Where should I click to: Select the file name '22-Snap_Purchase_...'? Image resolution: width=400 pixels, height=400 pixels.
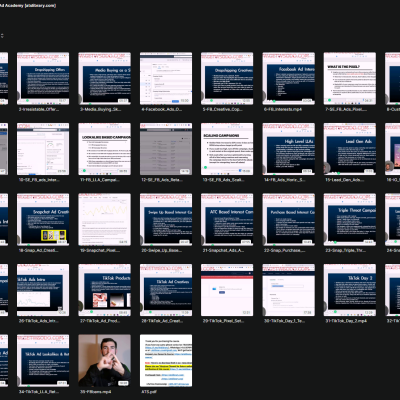tap(284, 250)
